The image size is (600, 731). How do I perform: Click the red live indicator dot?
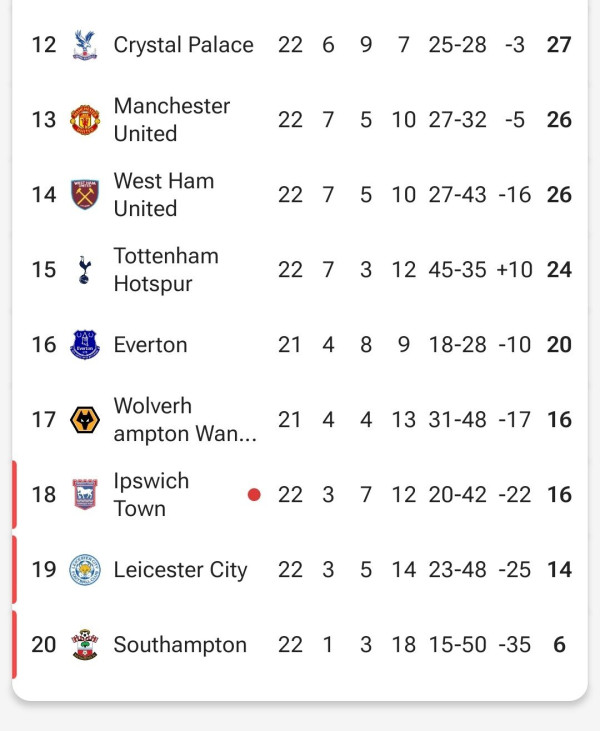coord(254,494)
